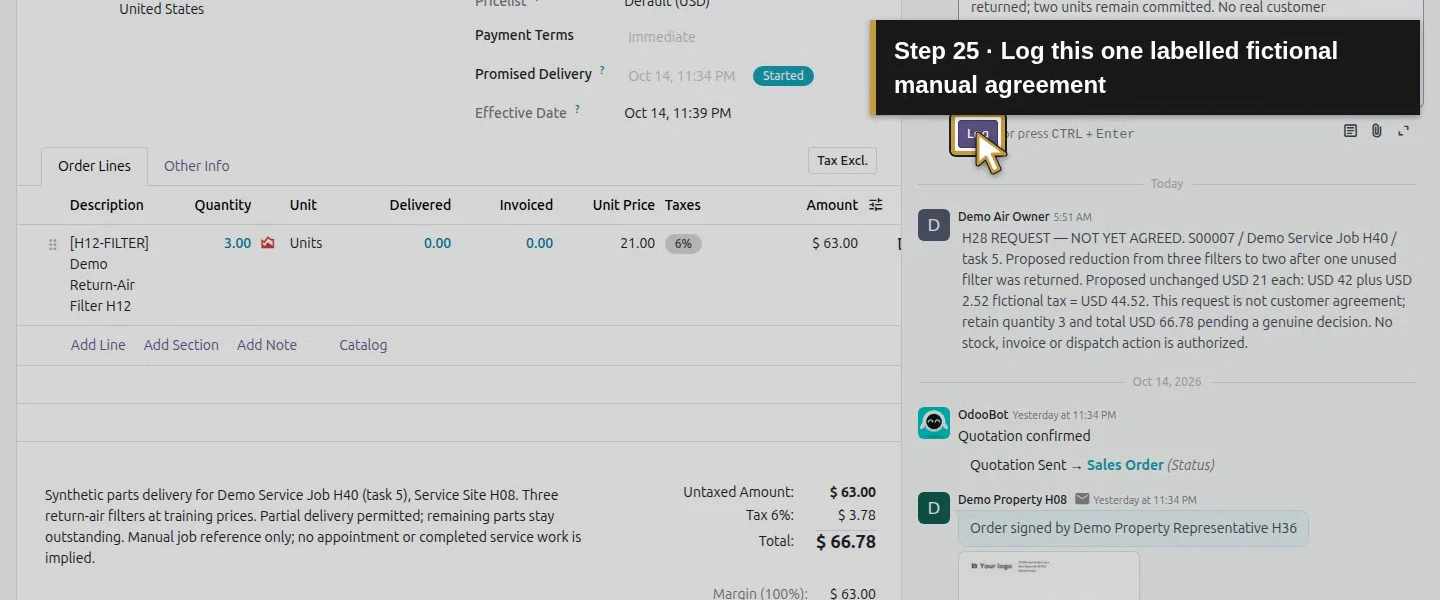Open the signed order attachment thumbnail
This screenshot has height=600, width=1440.
pos(1049,576)
